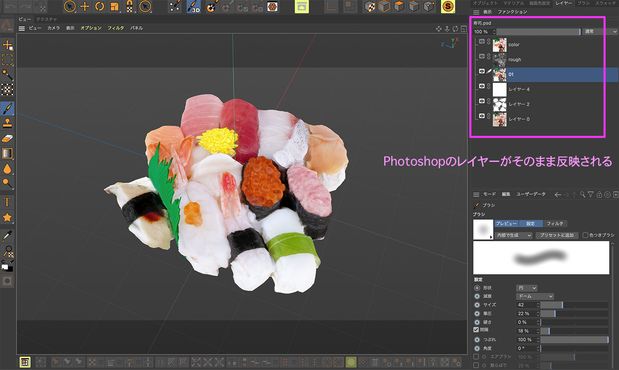
Task: Switch to the brush フィルタ tab
Action: click(555, 224)
